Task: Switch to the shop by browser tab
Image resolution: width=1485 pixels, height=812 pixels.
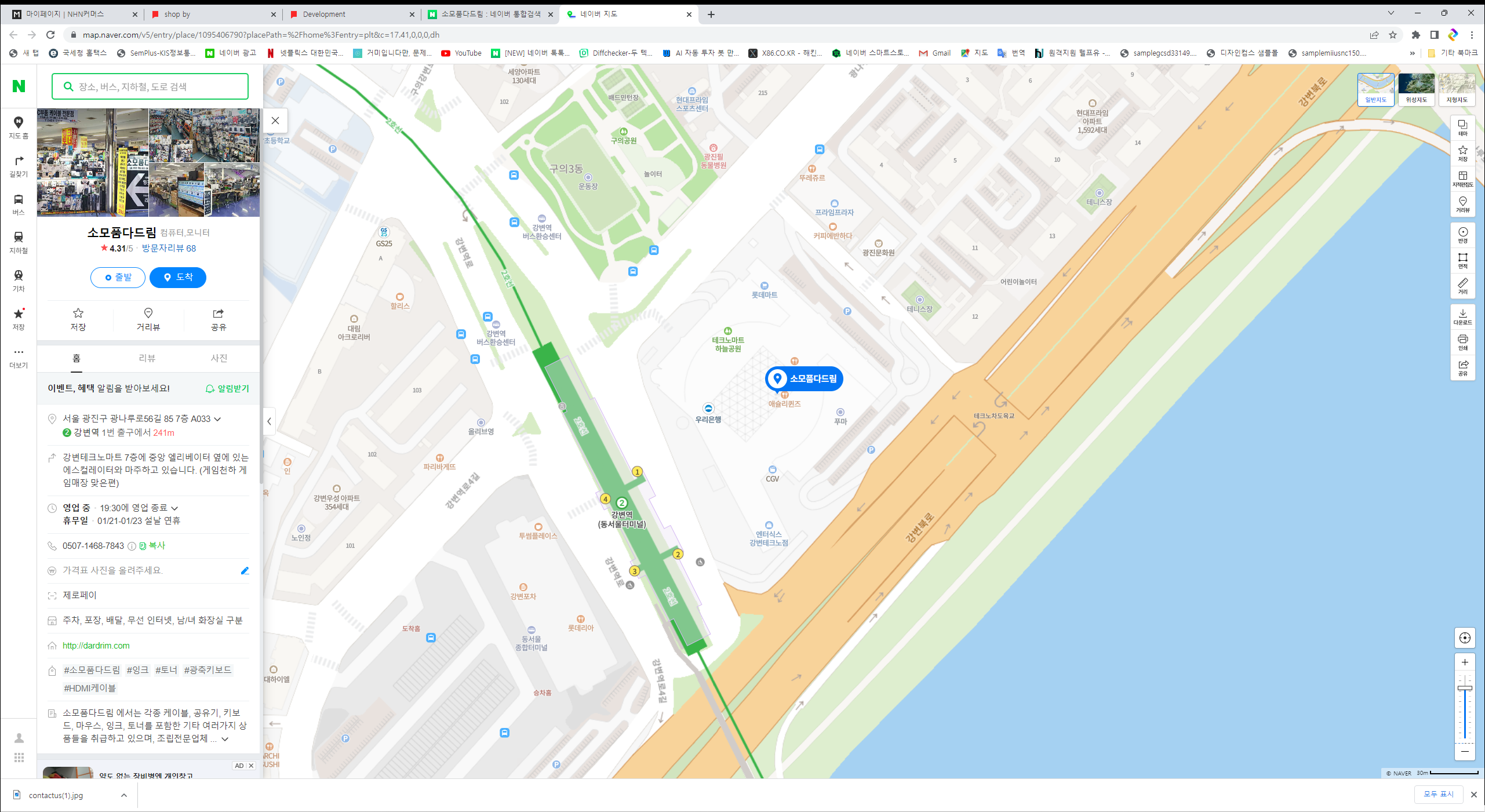Action: pyautogui.click(x=213, y=14)
